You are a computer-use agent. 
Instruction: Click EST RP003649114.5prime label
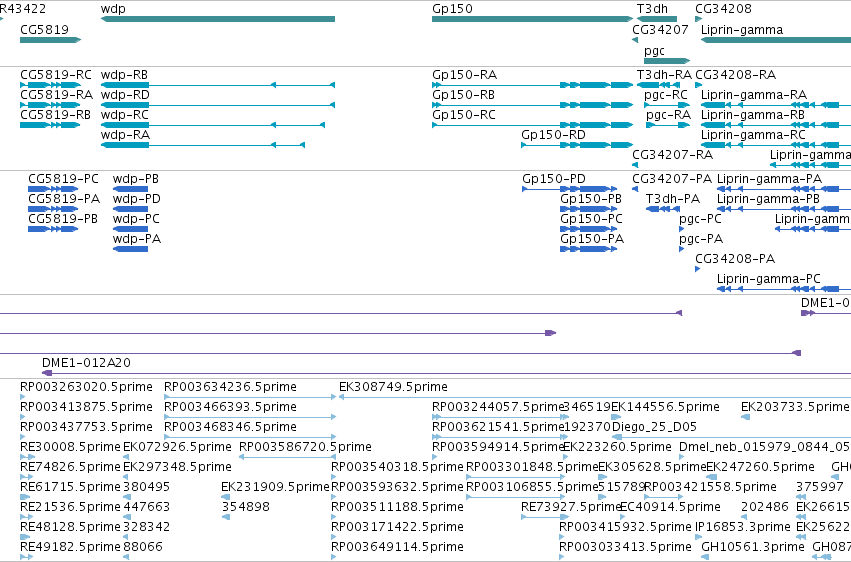[397, 547]
